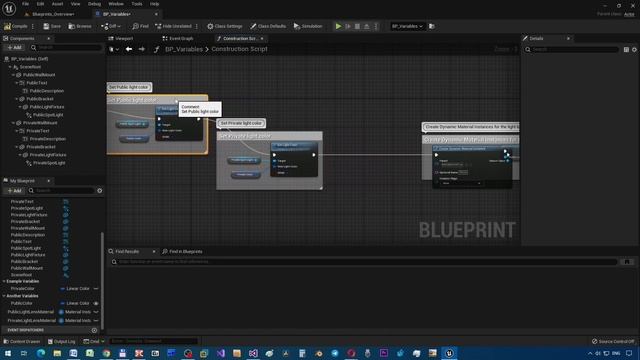Collapse the PublicBracket tree node
The width and height of the screenshot is (640, 360).
[x=17, y=99]
